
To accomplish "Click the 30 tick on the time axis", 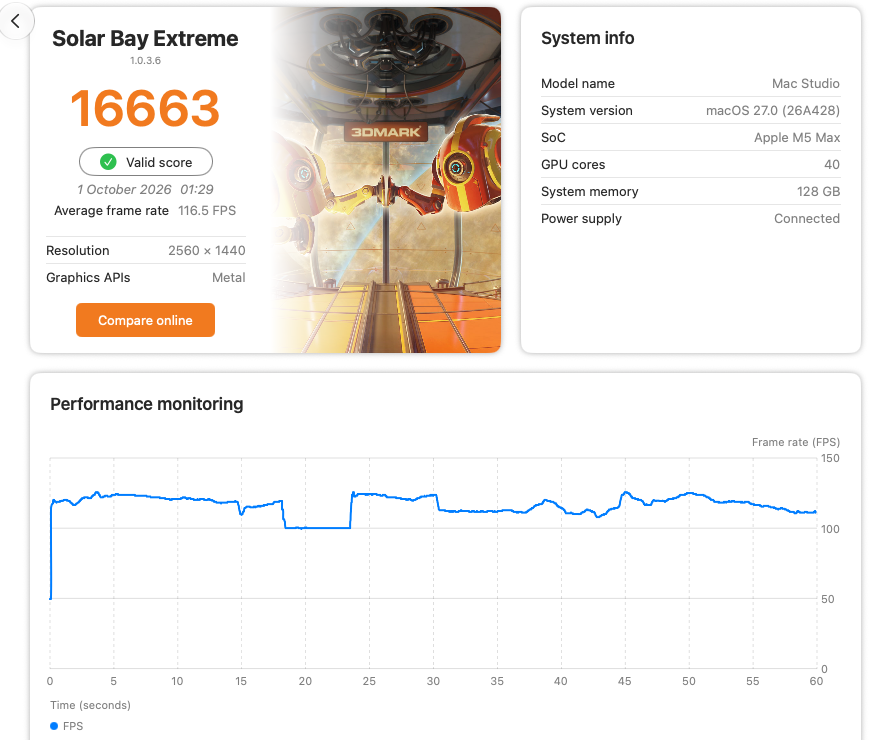I will [433, 681].
